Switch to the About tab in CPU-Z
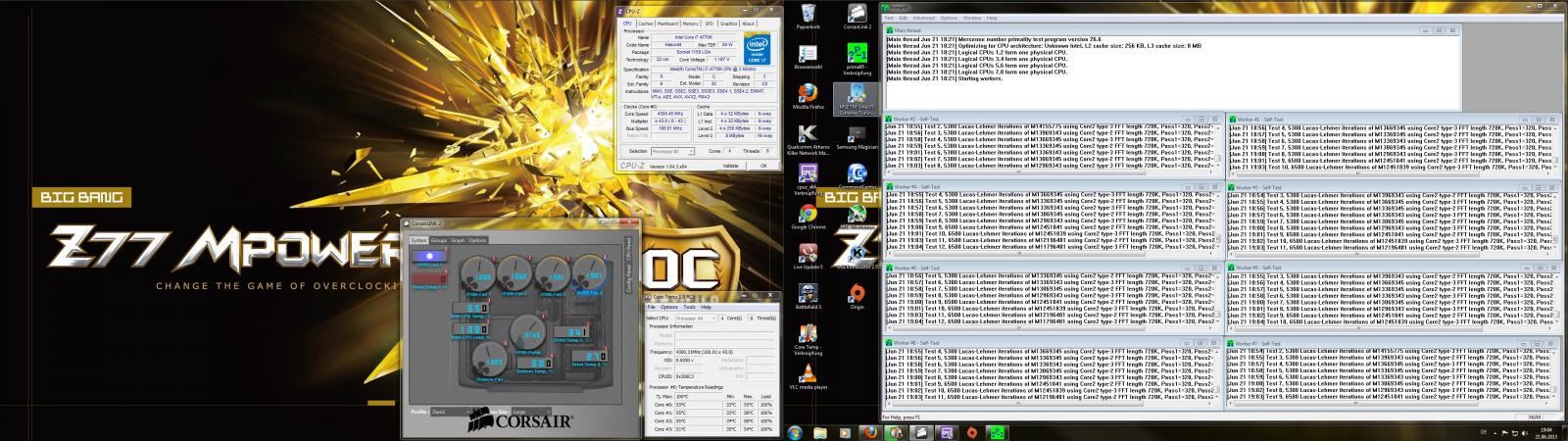 coord(749,23)
